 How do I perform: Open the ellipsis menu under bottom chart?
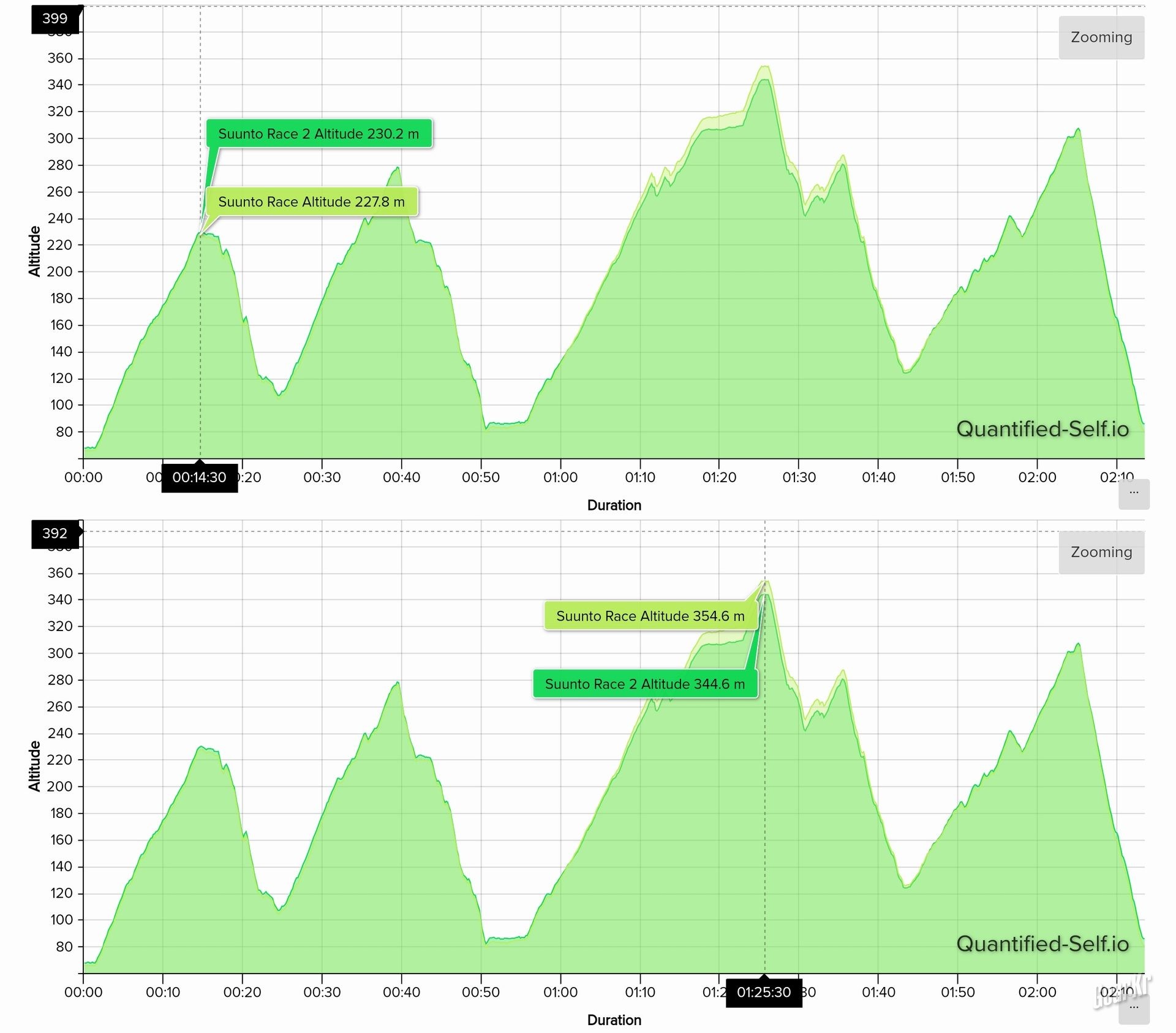(1133, 1008)
